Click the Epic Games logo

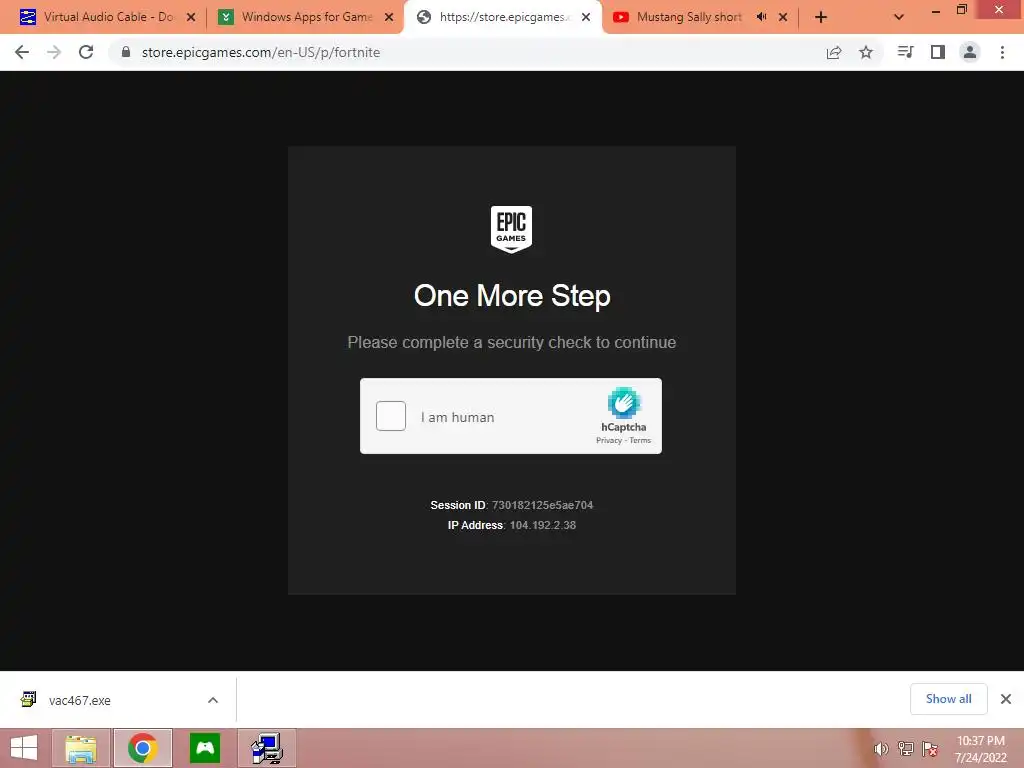click(x=511, y=229)
